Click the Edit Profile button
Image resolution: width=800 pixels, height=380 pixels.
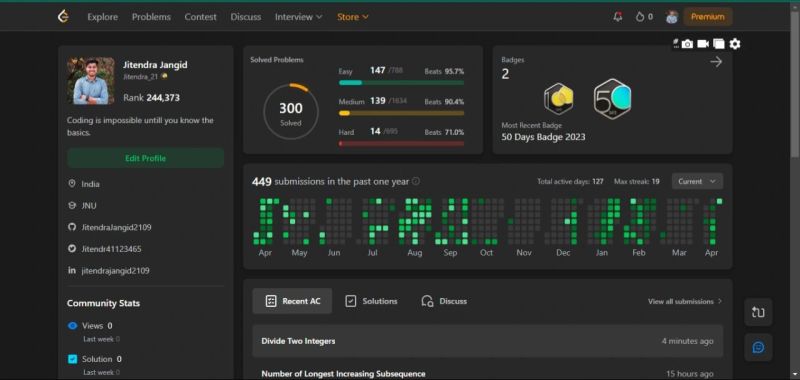point(145,158)
